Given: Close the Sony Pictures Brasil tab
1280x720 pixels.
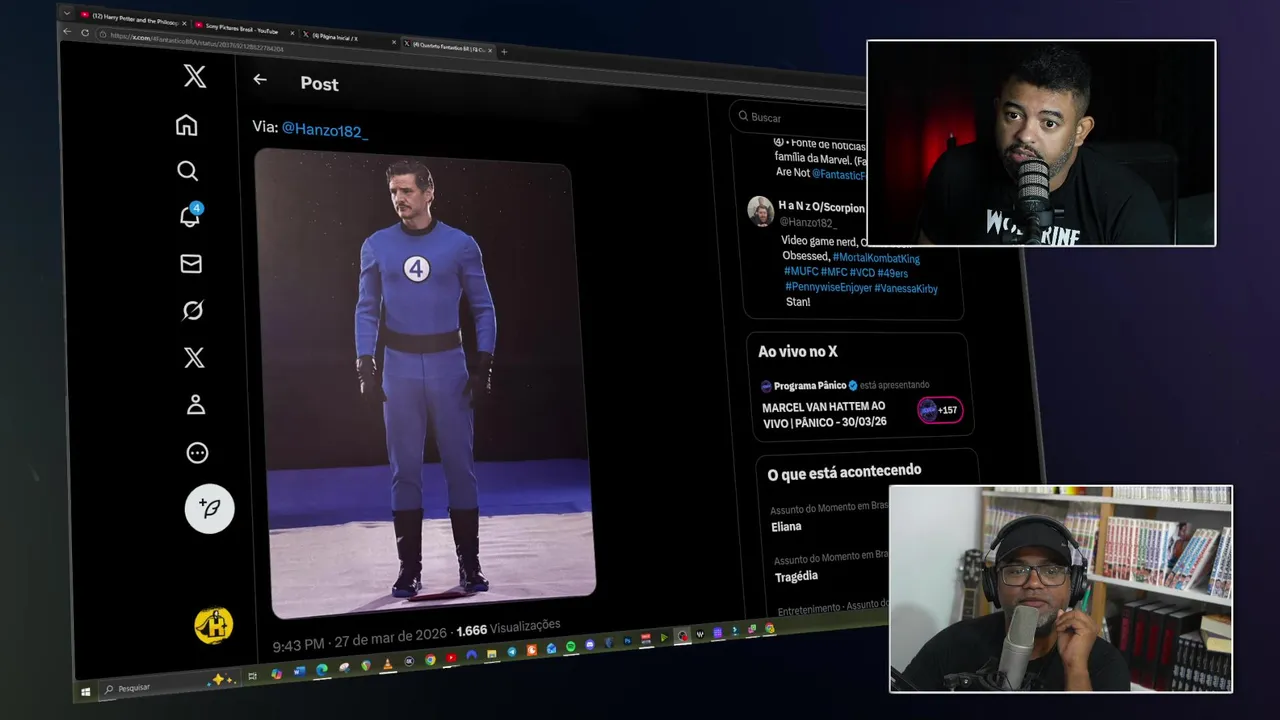Looking at the screenshot, I should [292, 33].
